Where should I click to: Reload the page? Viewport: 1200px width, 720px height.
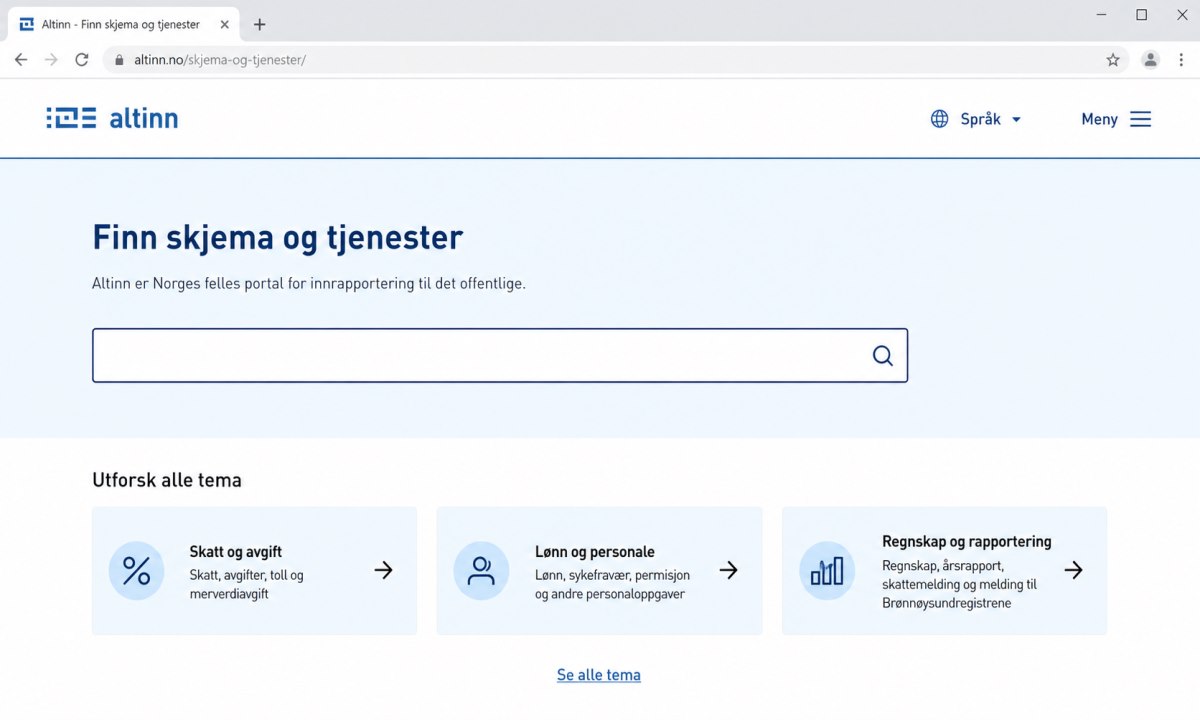tap(82, 60)
